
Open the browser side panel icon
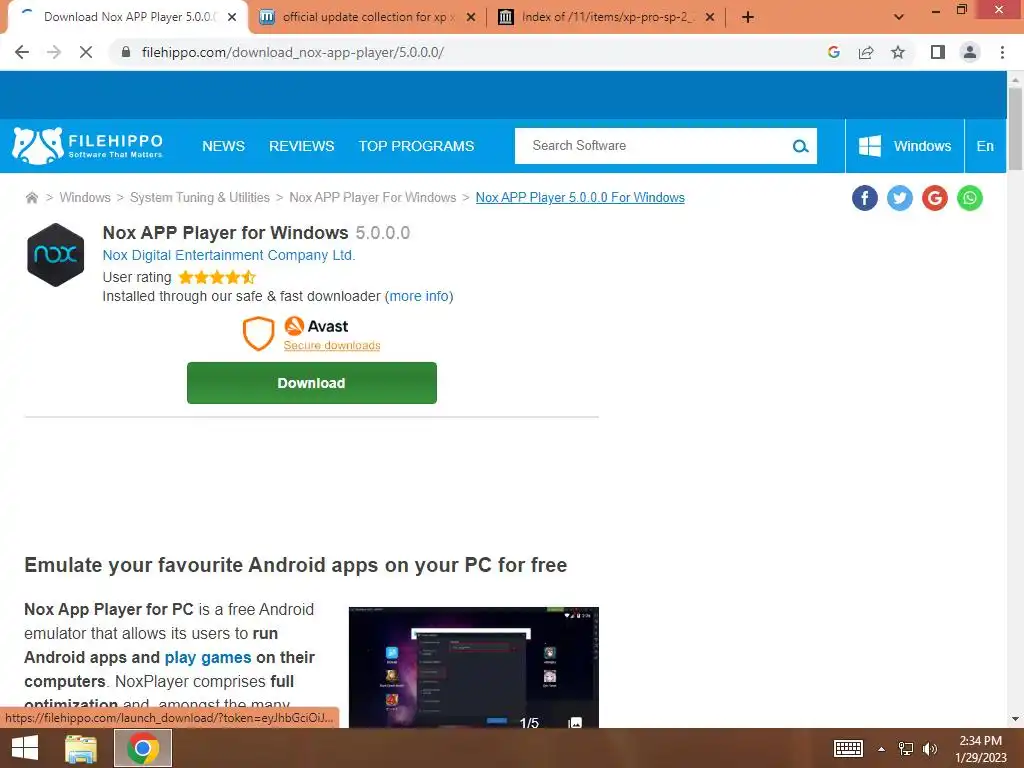pos(938,52)
